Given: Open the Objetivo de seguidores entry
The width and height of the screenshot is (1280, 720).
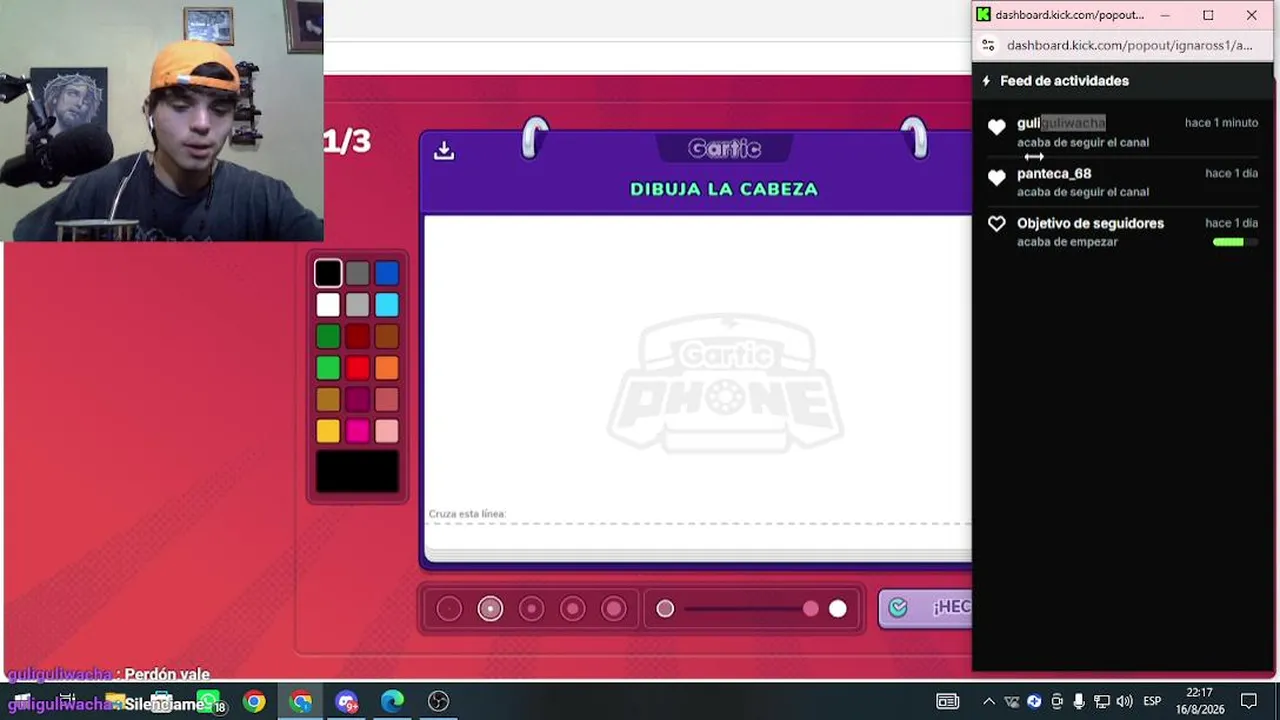Looking at the screenshot, I should pyautogui.click(x=1123, y=232).
